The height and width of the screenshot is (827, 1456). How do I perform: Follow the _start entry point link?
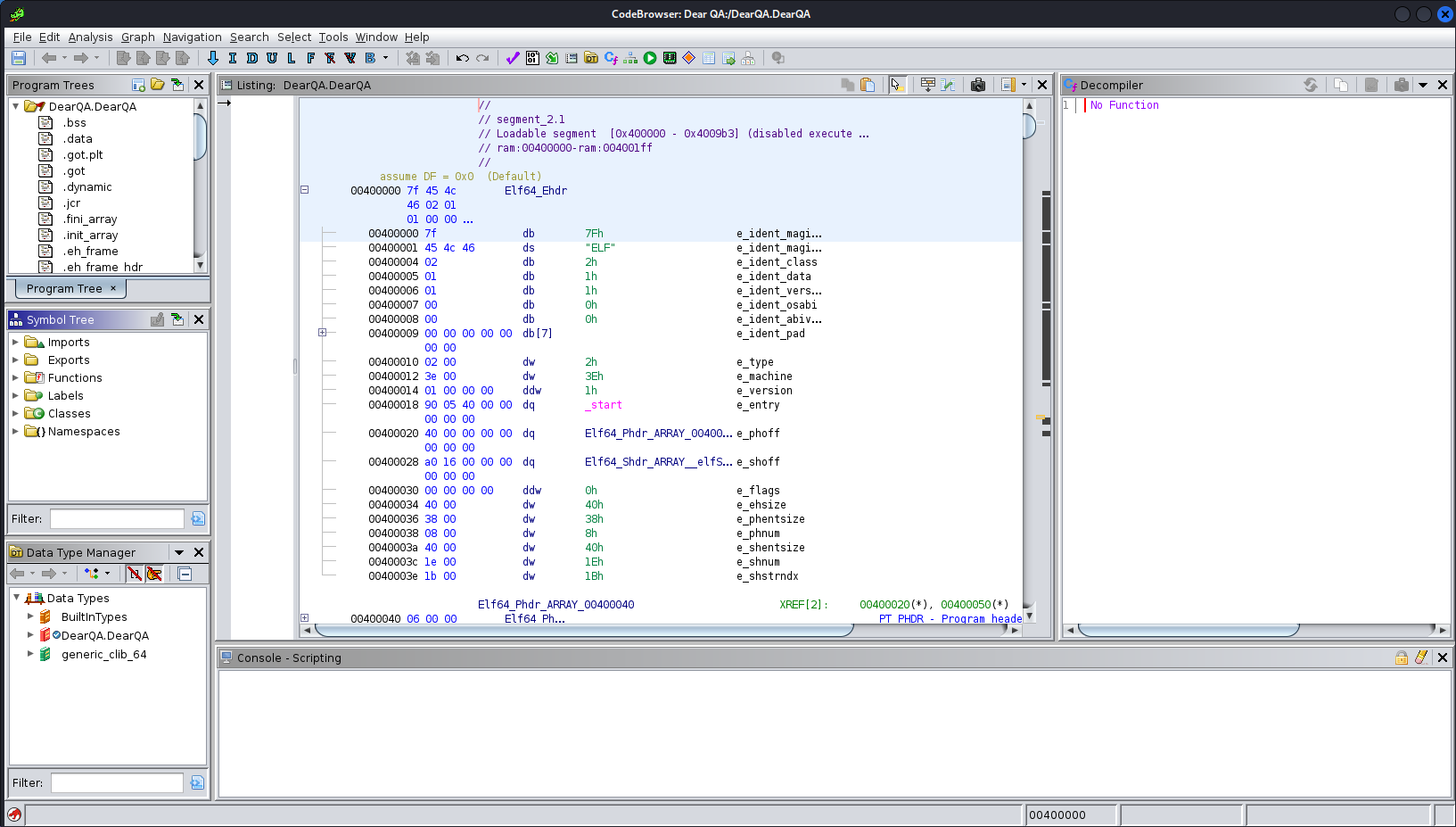(x=604, y=405)
